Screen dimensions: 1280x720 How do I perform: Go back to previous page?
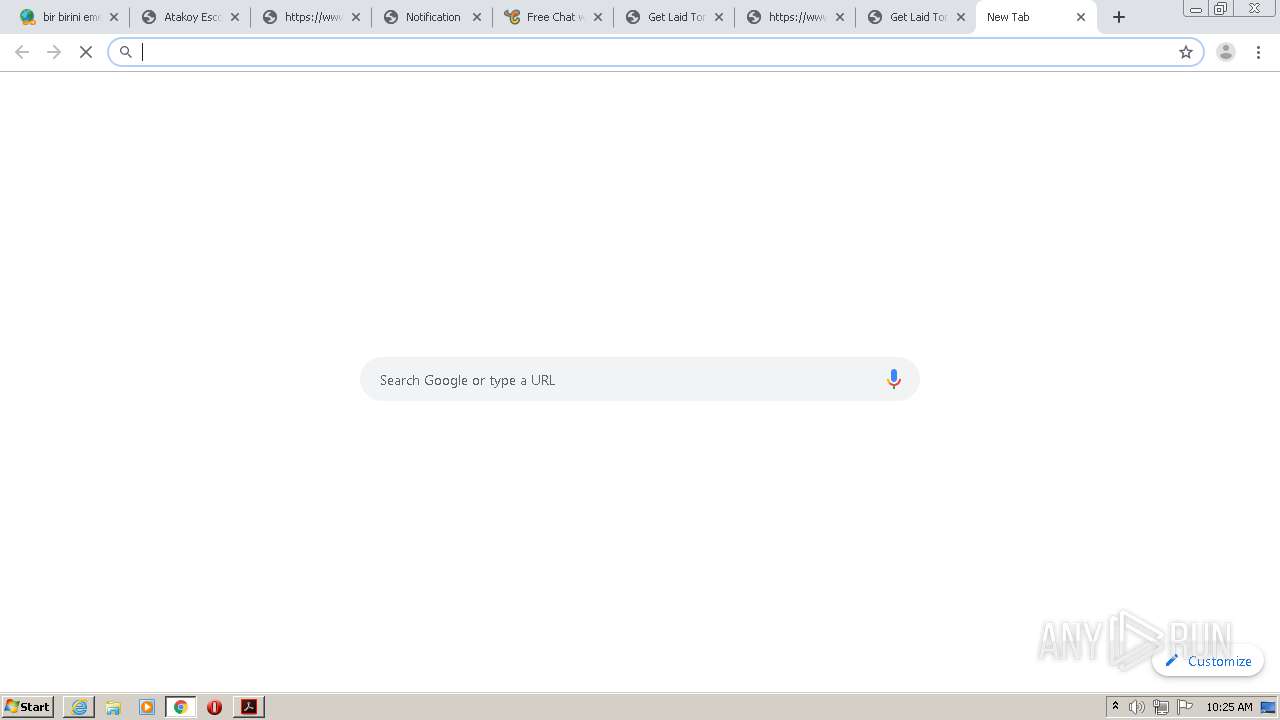click(22, 52)
